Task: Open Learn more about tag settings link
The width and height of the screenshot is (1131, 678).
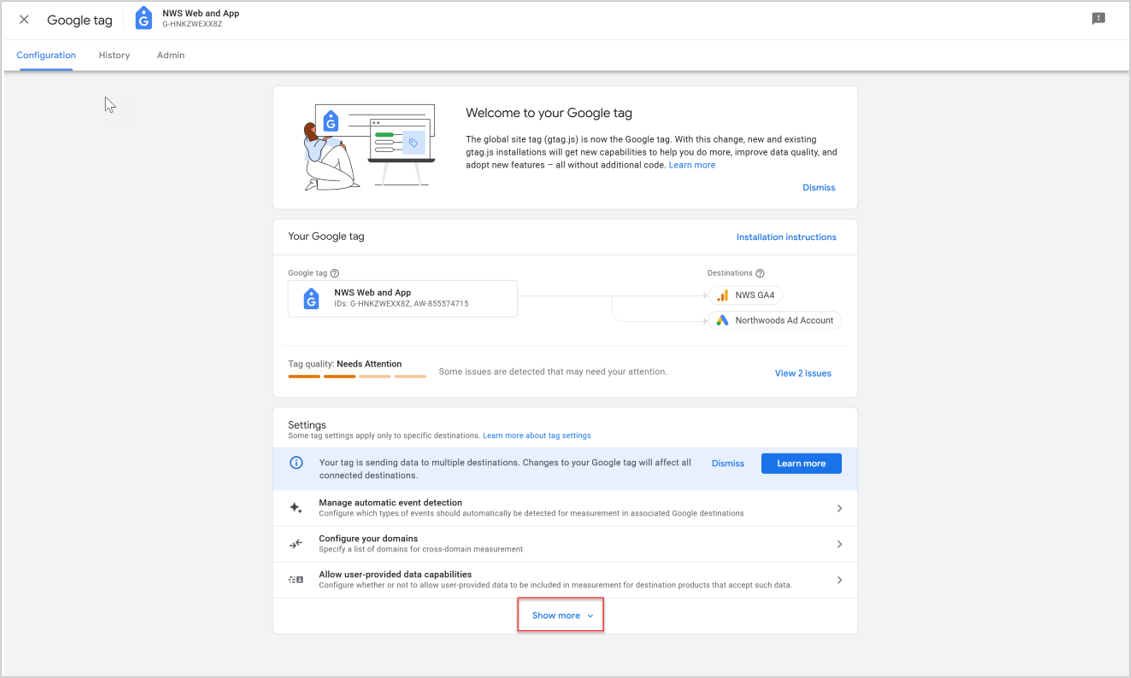Action: [x=537, y=436]
